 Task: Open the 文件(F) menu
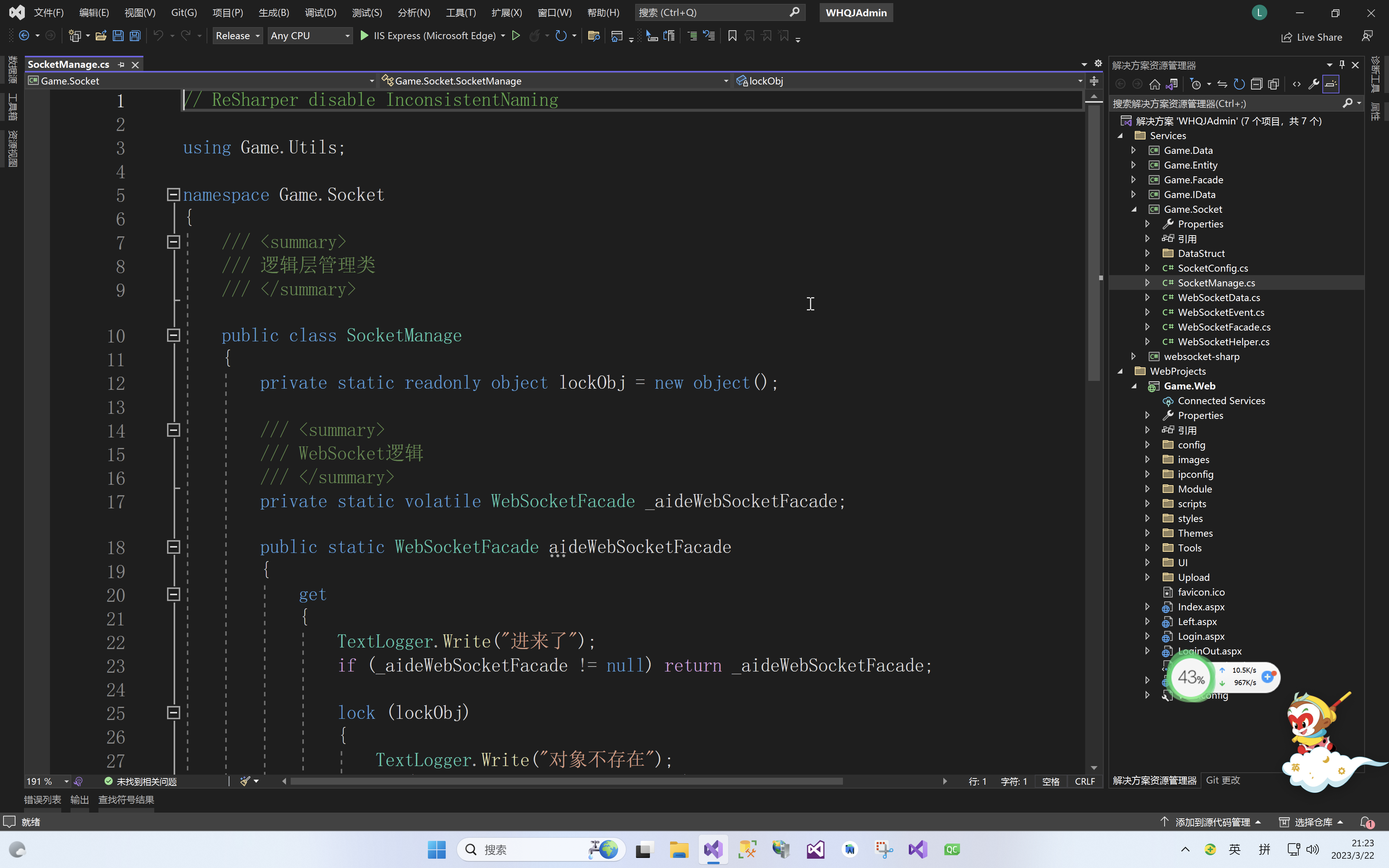[x=49, y=13]
